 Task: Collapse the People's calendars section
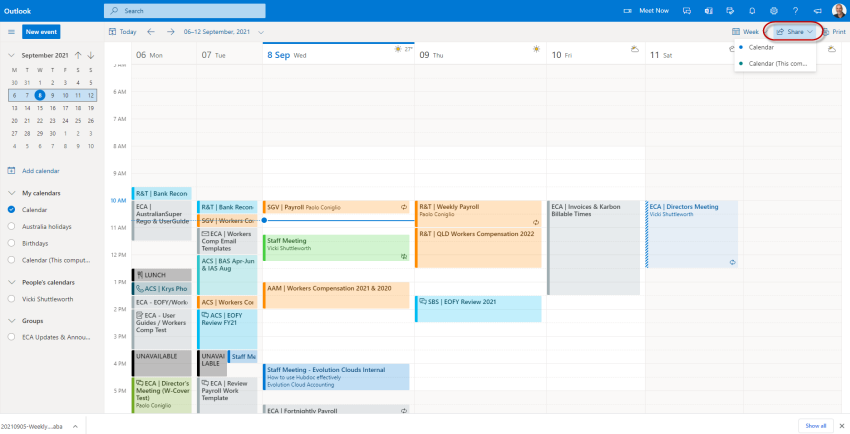(11, 282)
